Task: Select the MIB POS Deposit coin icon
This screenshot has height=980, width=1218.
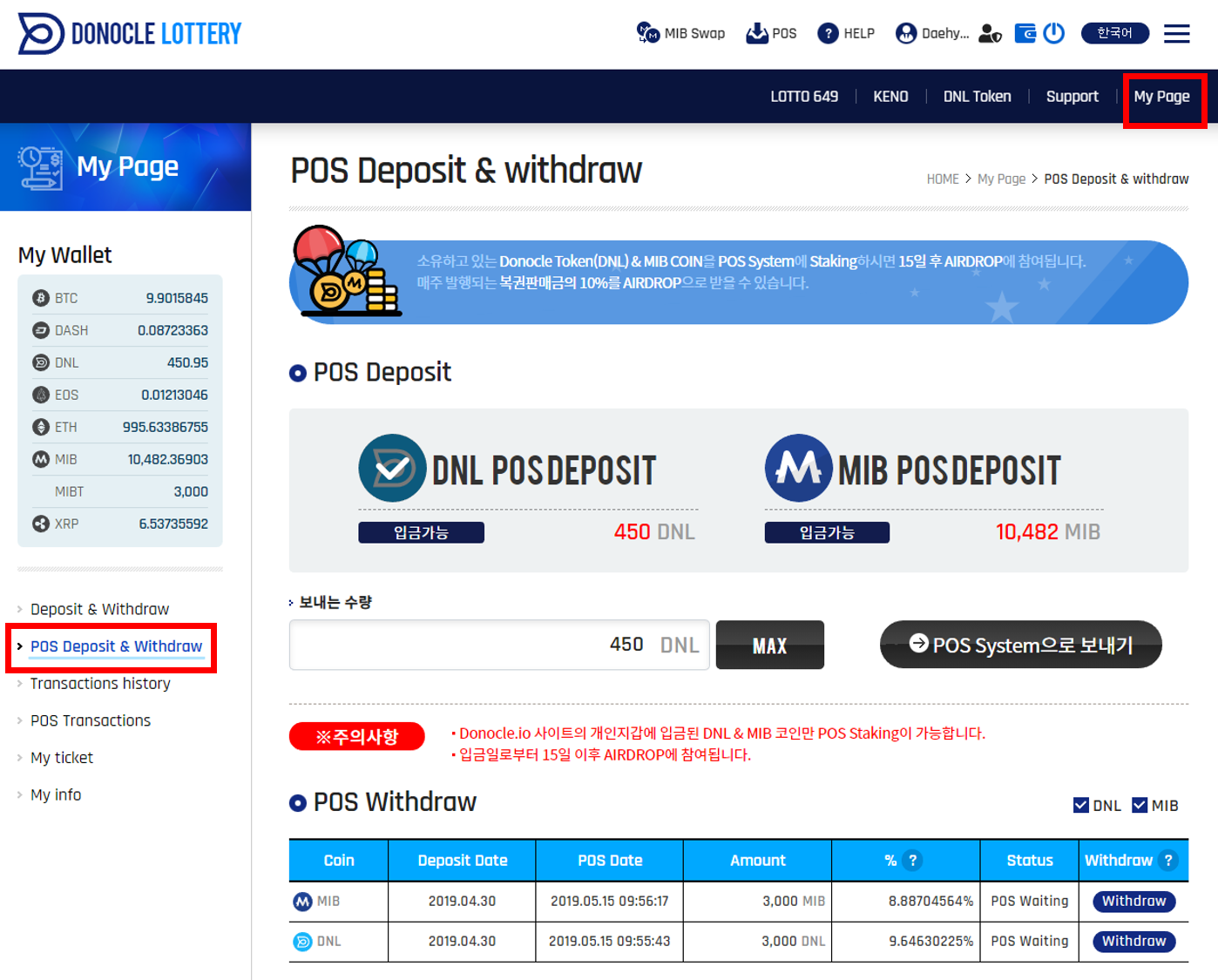Action: 799,468
